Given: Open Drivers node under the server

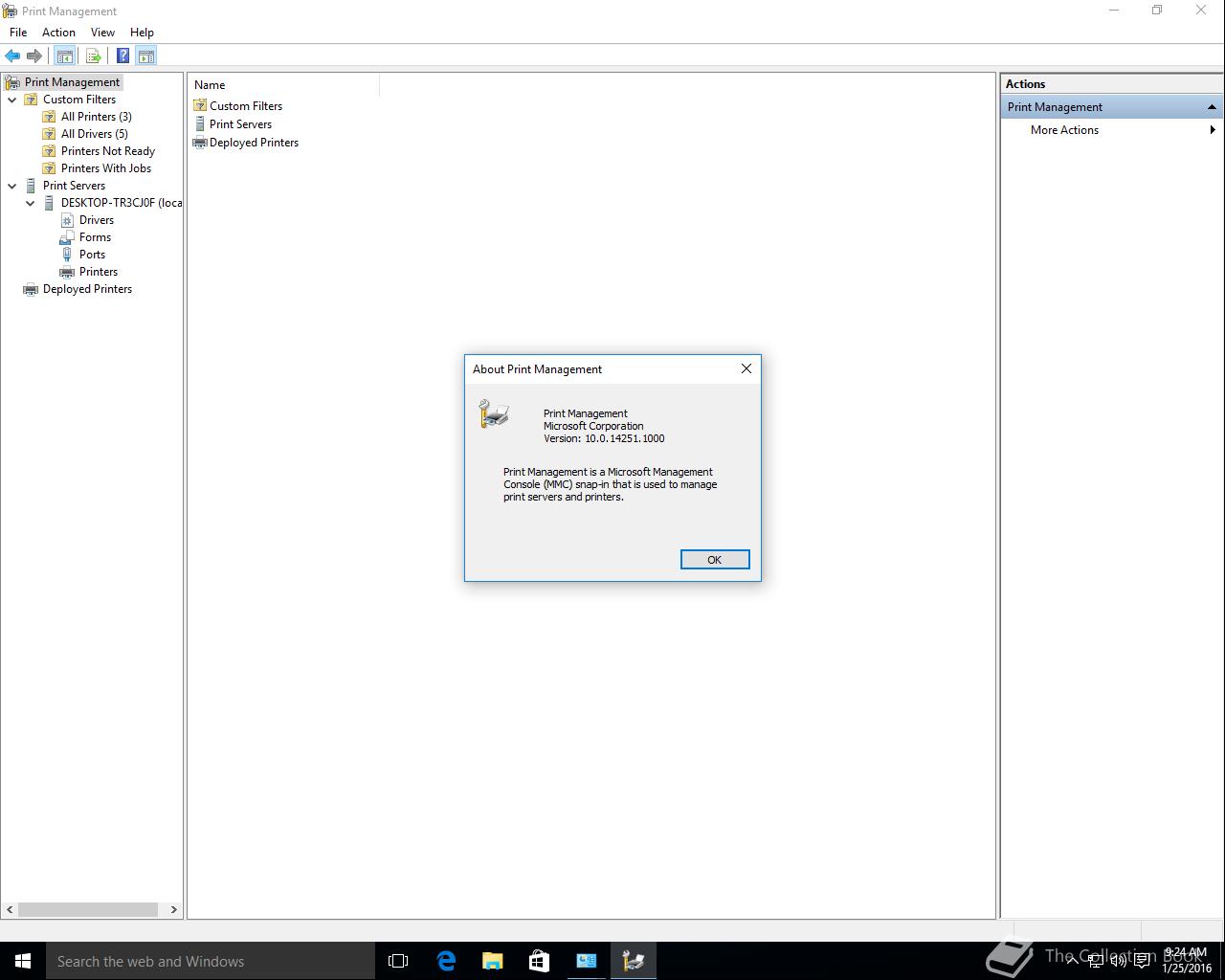Looking at the screenshot, I should (96, 220).
